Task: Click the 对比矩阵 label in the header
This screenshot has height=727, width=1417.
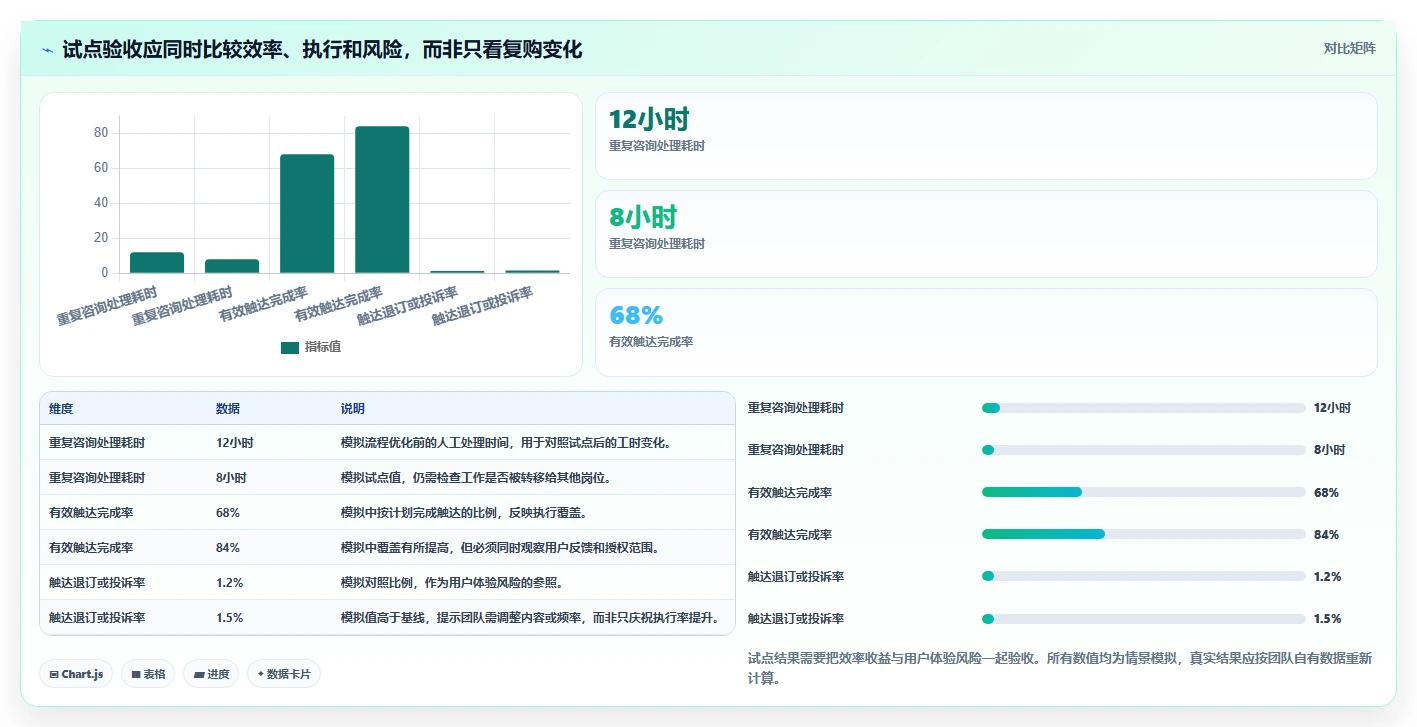Action: pyautogui.click(x=1349, y=48)
